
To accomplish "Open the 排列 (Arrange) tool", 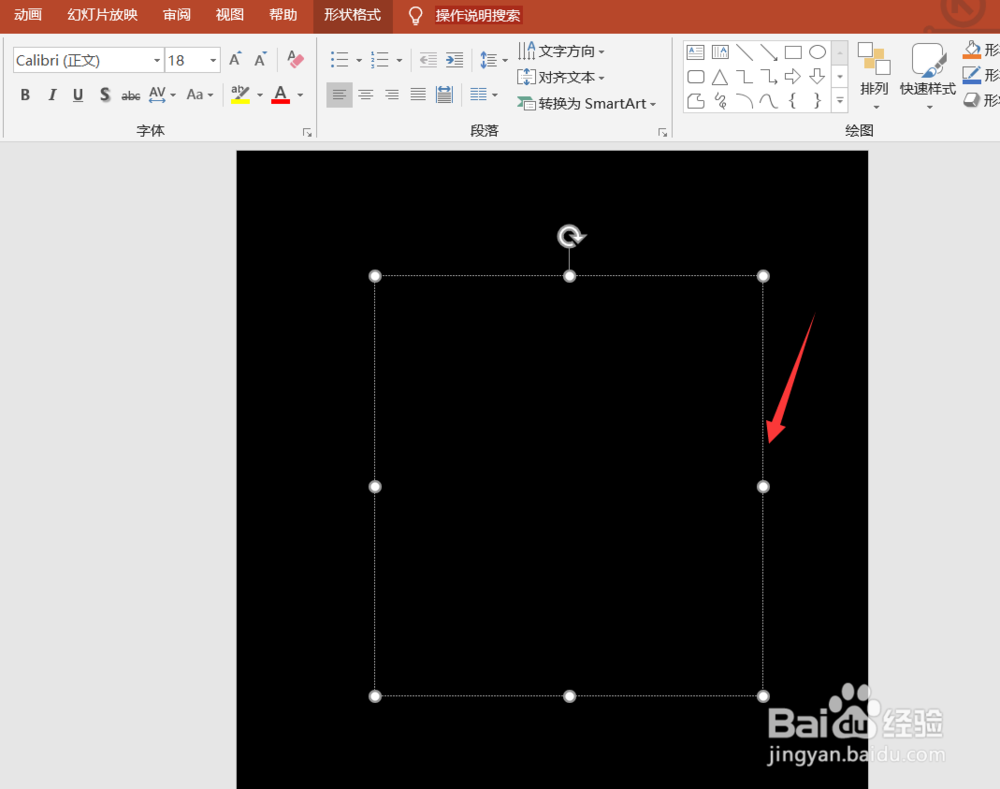I will point(874,70).
